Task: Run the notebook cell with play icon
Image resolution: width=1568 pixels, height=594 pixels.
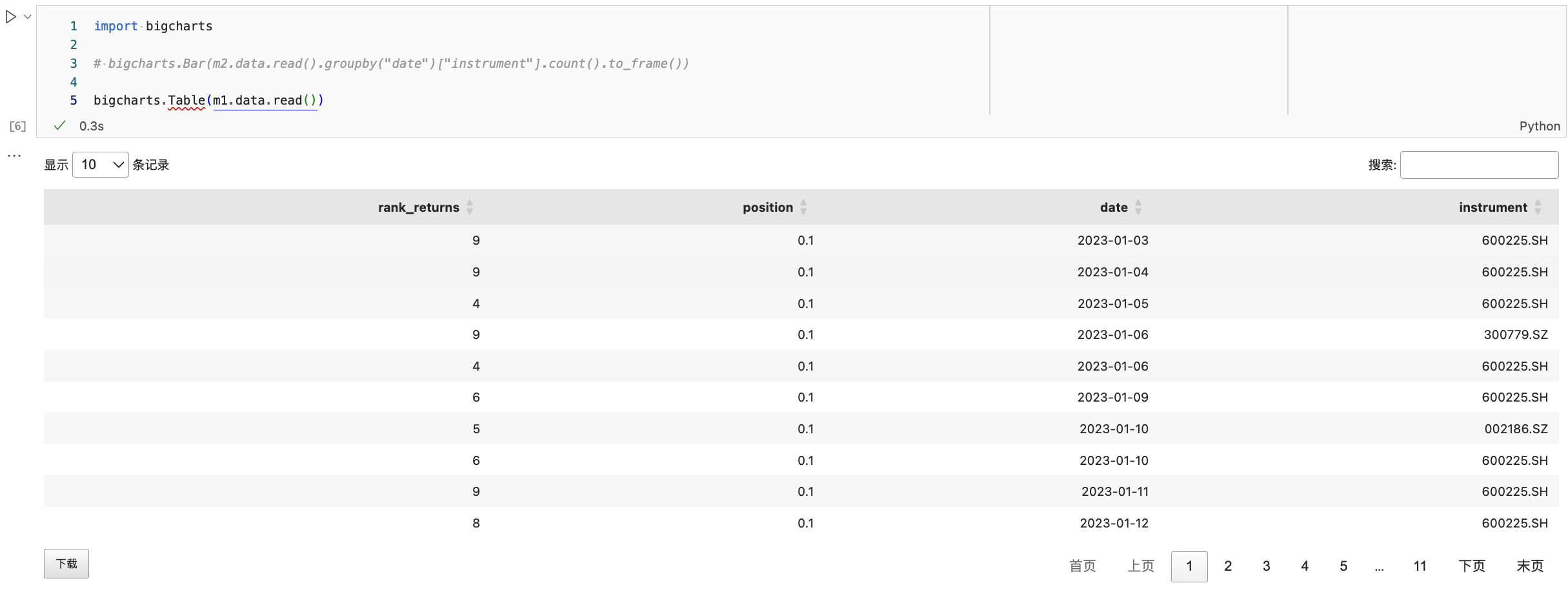Action: [10, 17]
